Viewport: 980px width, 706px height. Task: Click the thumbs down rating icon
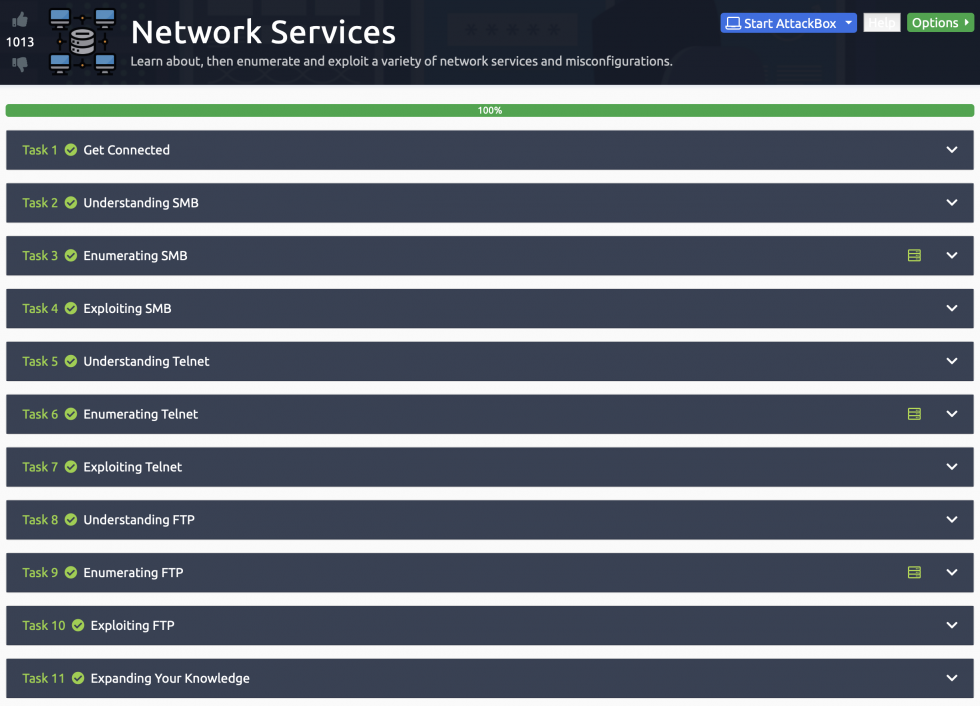[20, 60]
